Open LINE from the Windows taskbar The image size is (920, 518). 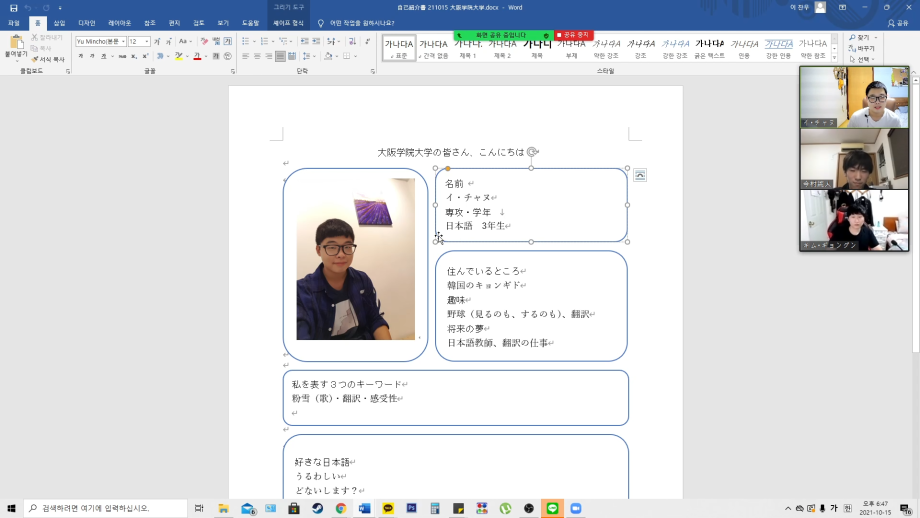pos(552,508)
